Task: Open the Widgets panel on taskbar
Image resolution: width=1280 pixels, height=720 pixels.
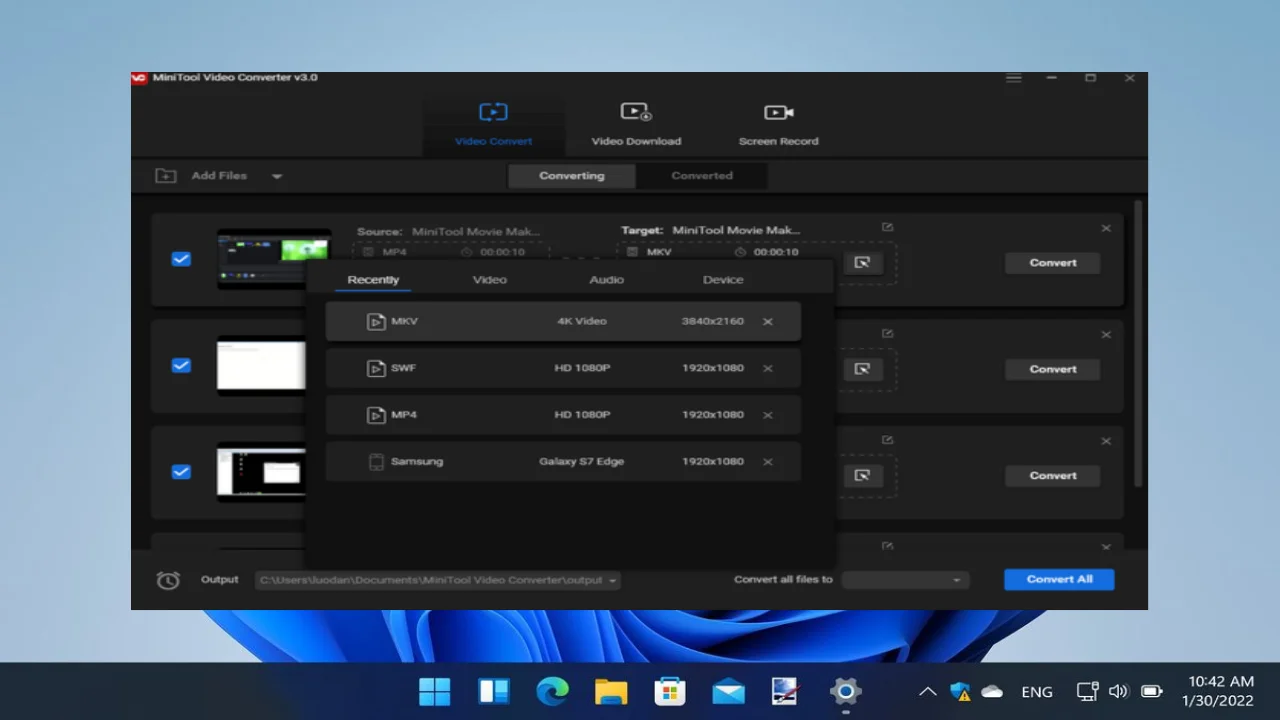Action: 494,691
